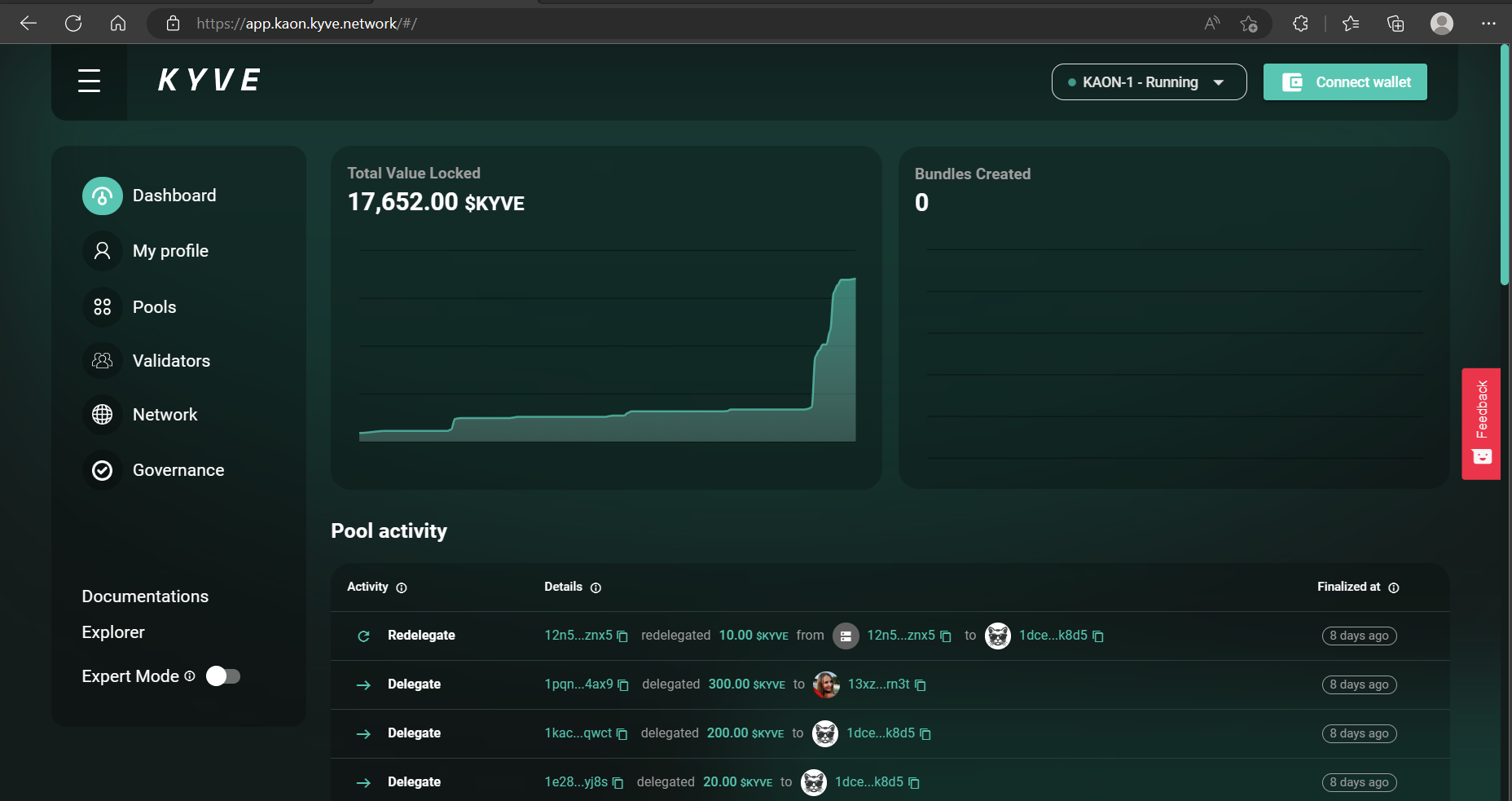1512x801 pixels.
Task: Open the KAON-1 Running network dropdown
Action: pyautogui.click(x=1149, y=82)
